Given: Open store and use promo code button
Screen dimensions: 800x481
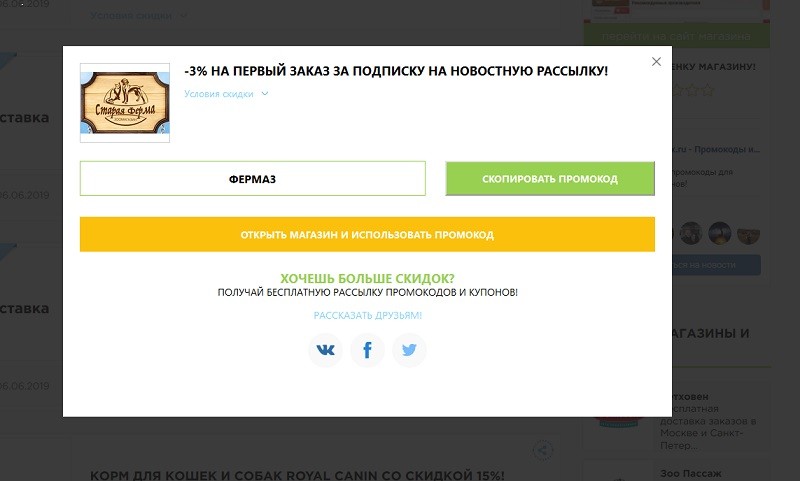Looking at the screenshot, I should click(x=367, y=235).
